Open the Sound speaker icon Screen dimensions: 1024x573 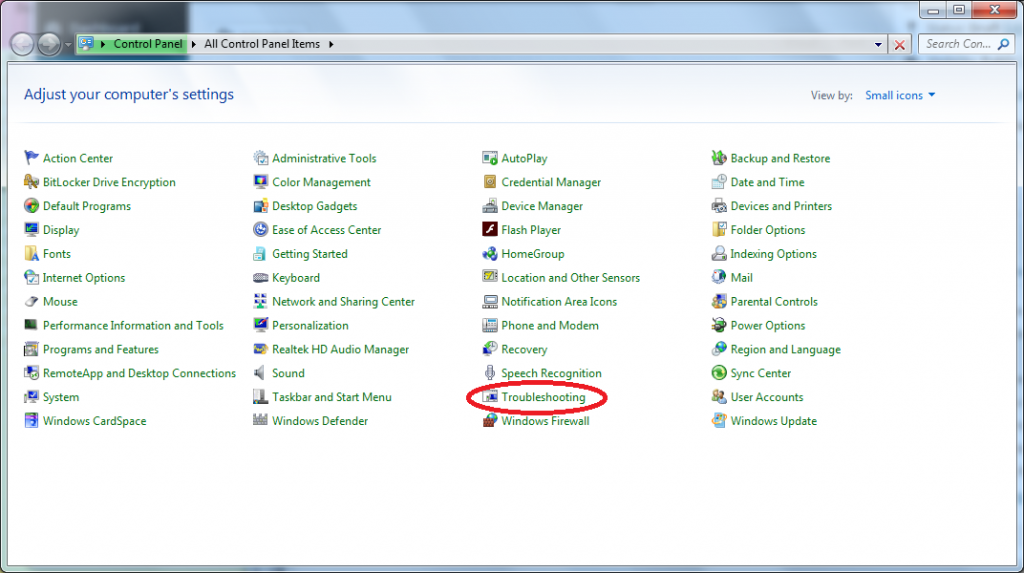(261, 373)
